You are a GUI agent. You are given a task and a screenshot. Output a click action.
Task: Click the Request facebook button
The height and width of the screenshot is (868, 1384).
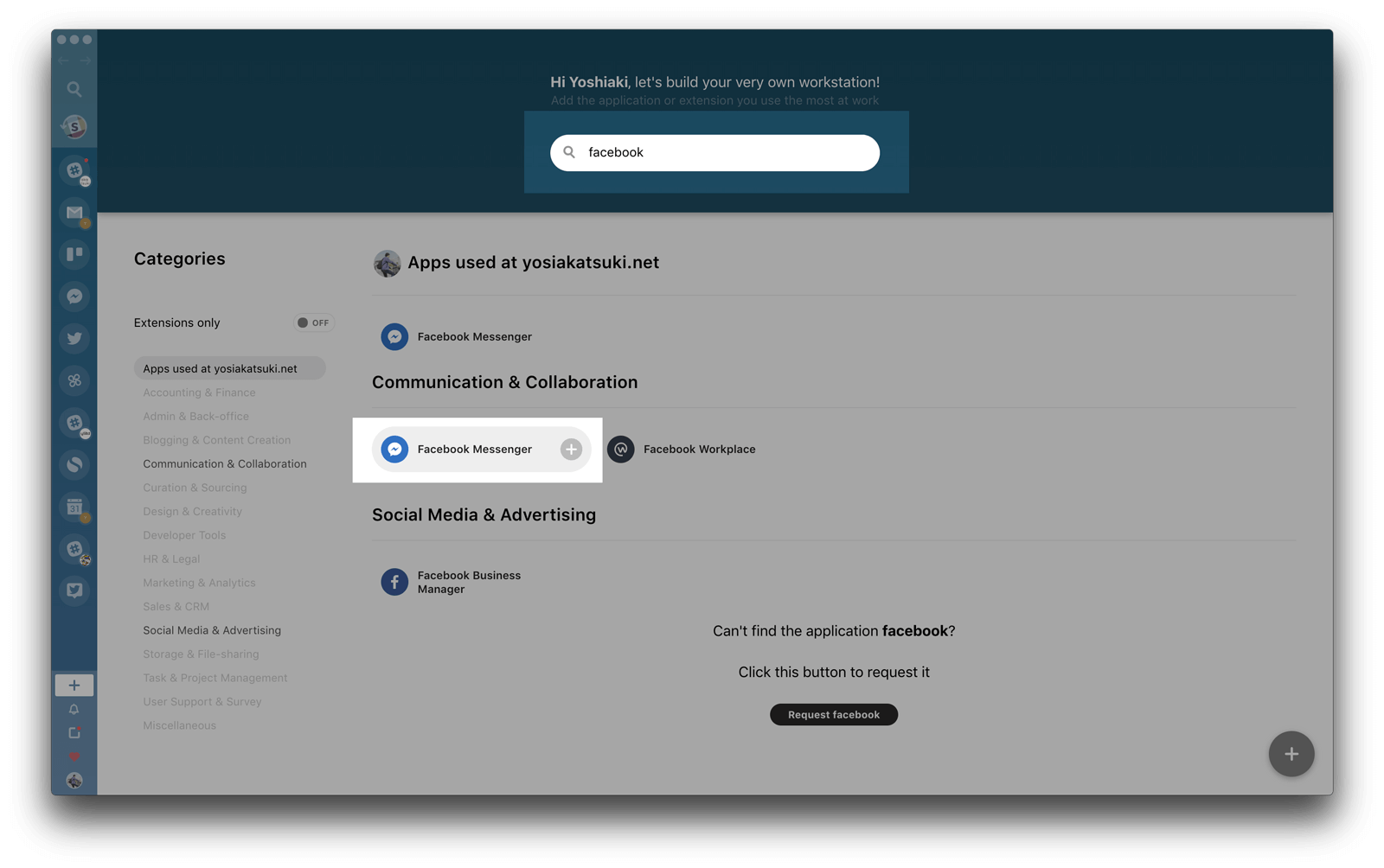(x=834, y=714)
